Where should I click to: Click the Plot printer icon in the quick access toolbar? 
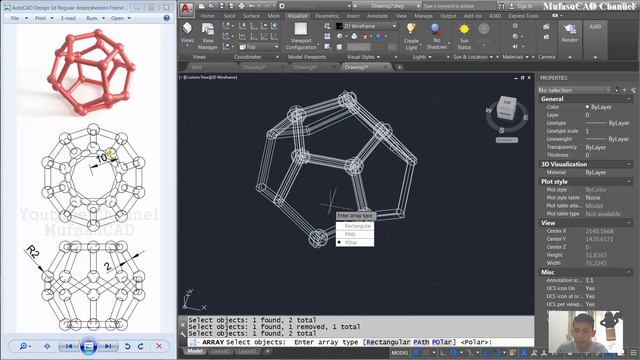[242, 6]
